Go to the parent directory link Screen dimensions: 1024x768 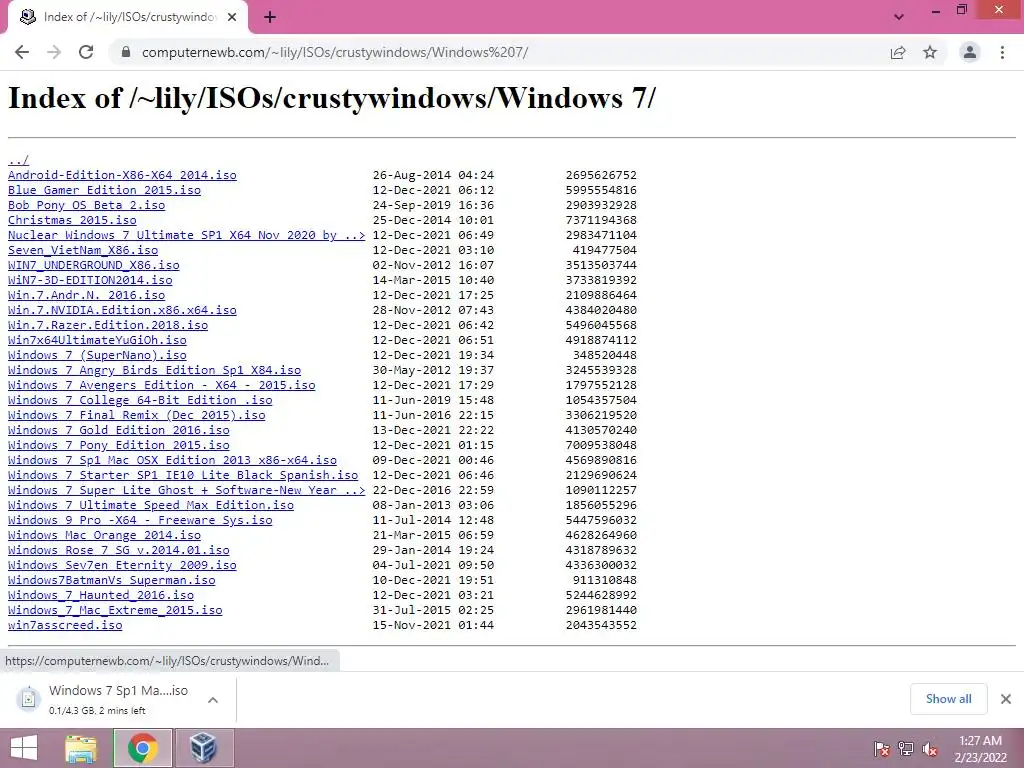tap(18, 160)
